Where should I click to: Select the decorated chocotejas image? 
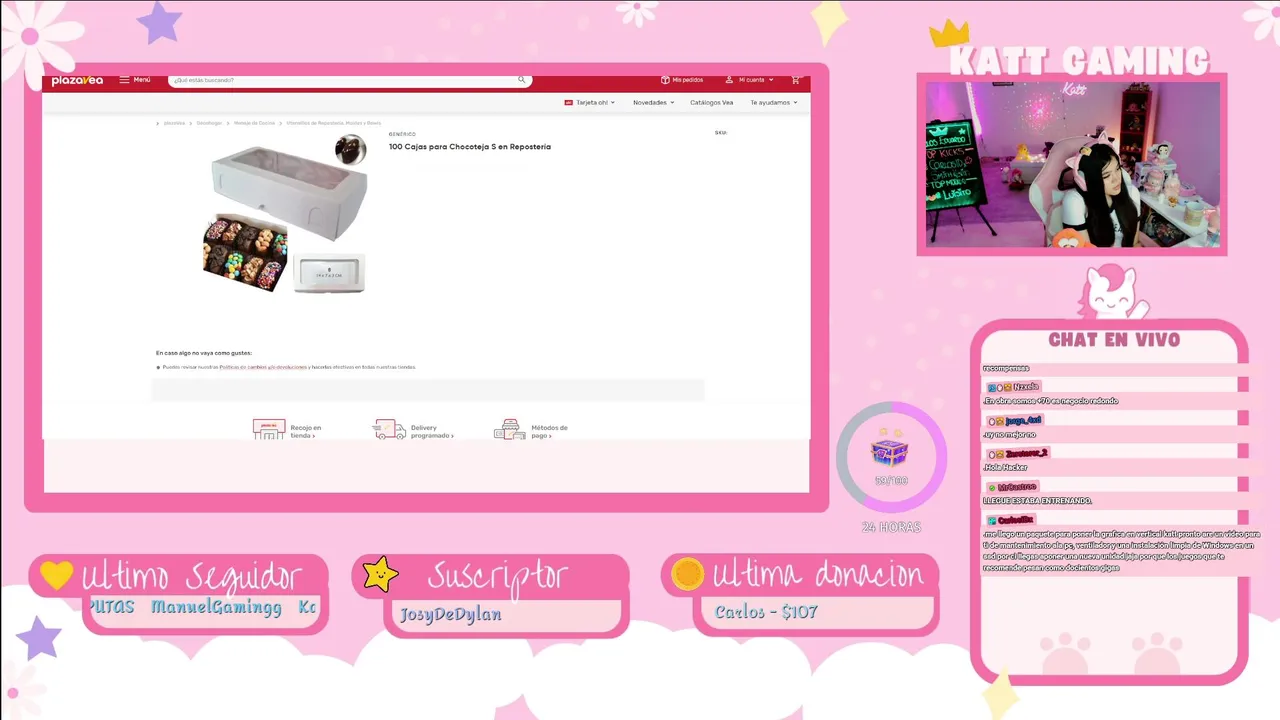click(x=244, y=252)
